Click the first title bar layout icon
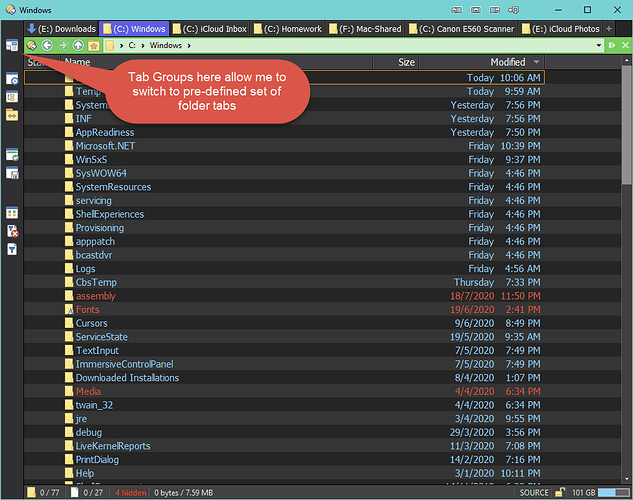Screen dimensions: 633x500 click(457, 10)
